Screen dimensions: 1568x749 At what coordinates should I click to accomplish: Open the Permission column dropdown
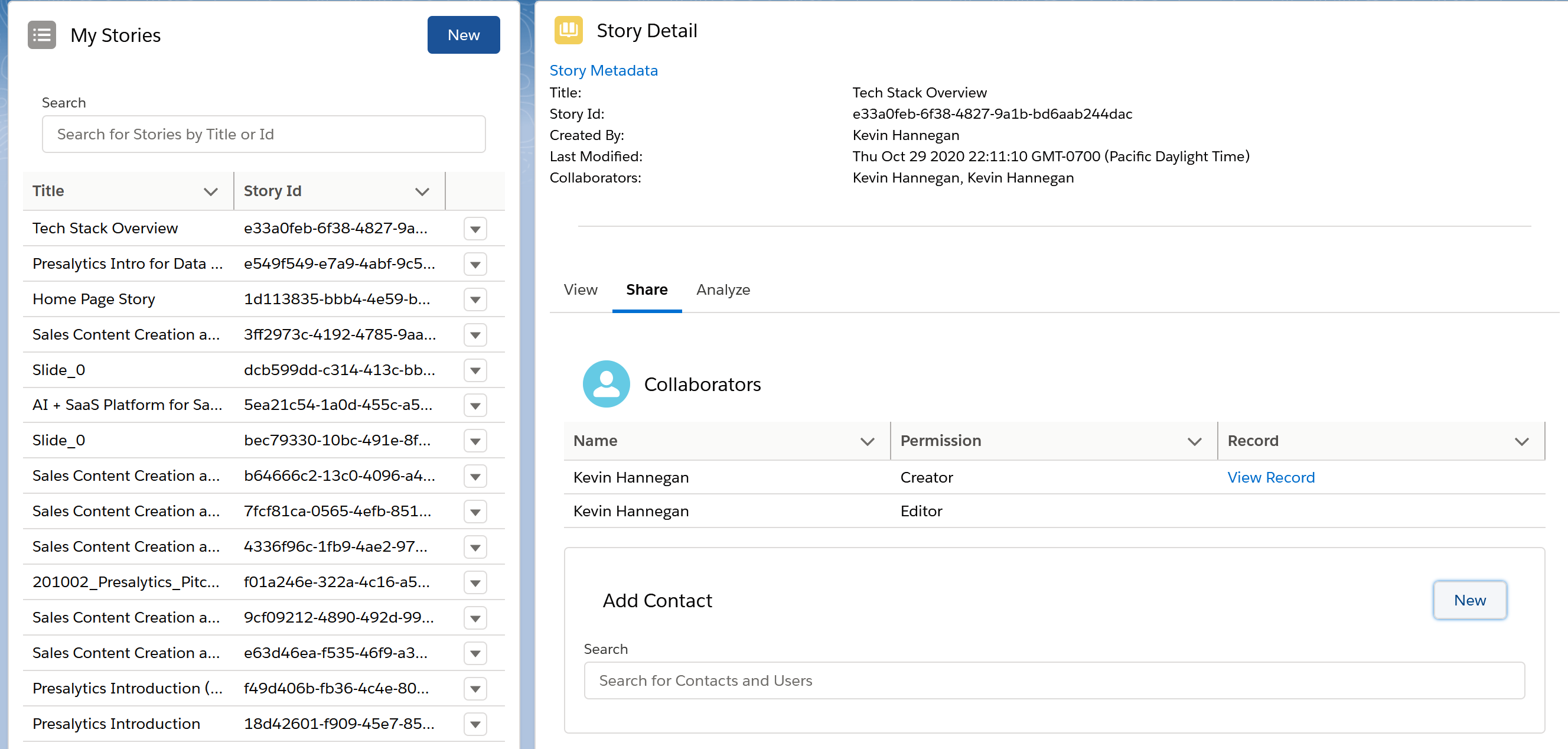[1194, 441]
